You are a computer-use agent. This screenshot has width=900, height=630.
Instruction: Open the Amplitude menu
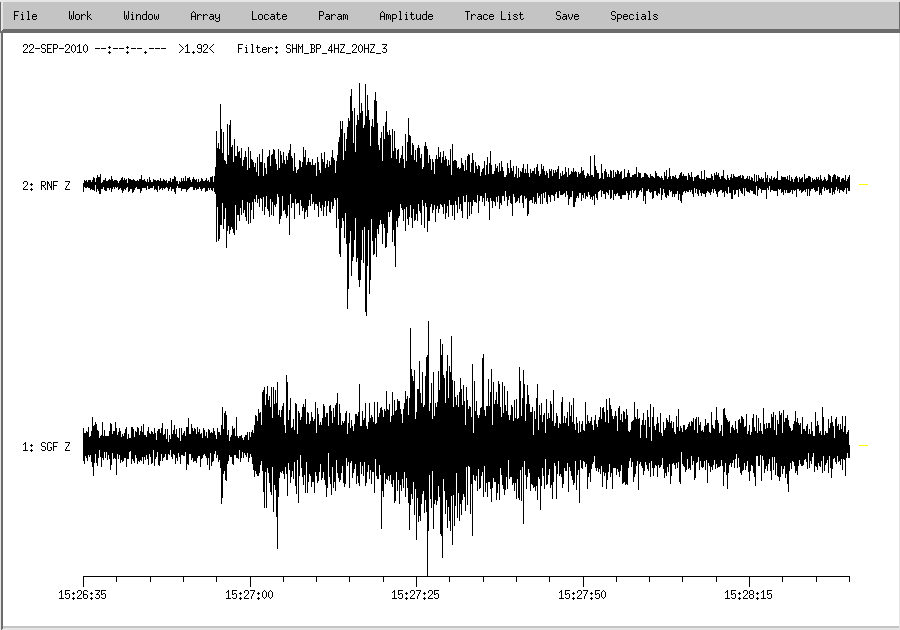point(406,16)
